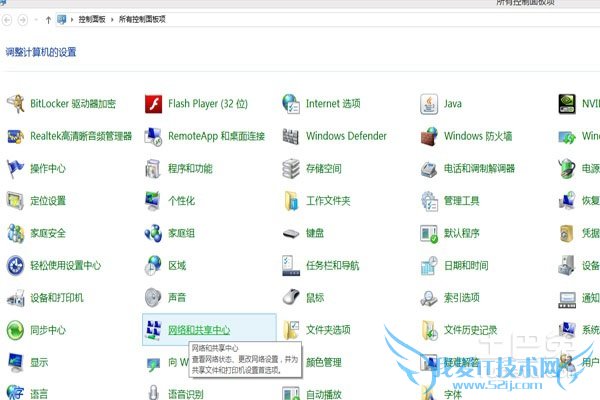The width and height of the screenshot is (600, 400).
Task: Open the 个性化 icon
Action: (x=153, y=201)
